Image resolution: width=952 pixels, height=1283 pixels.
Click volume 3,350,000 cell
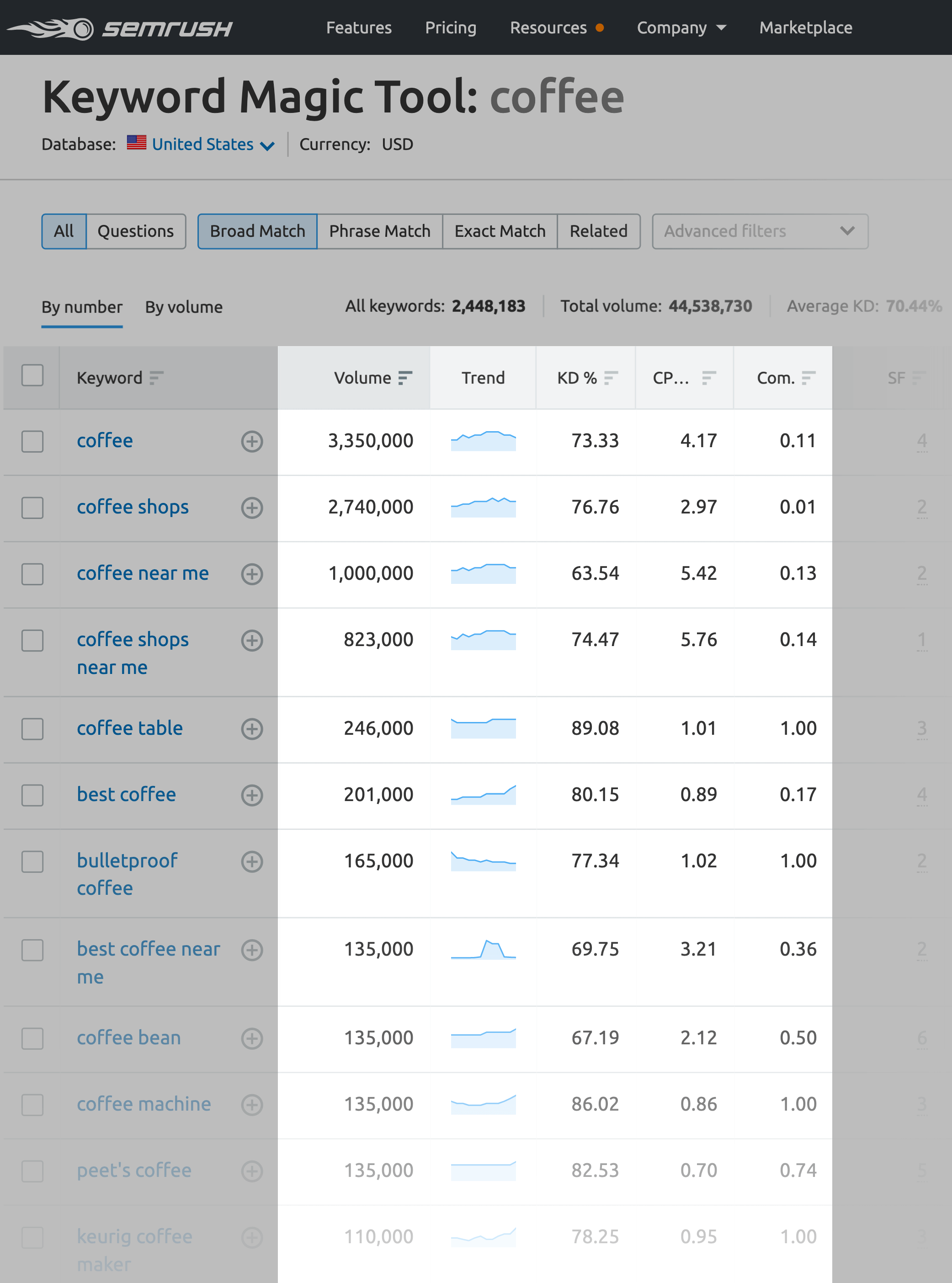(x=371, y=441)
